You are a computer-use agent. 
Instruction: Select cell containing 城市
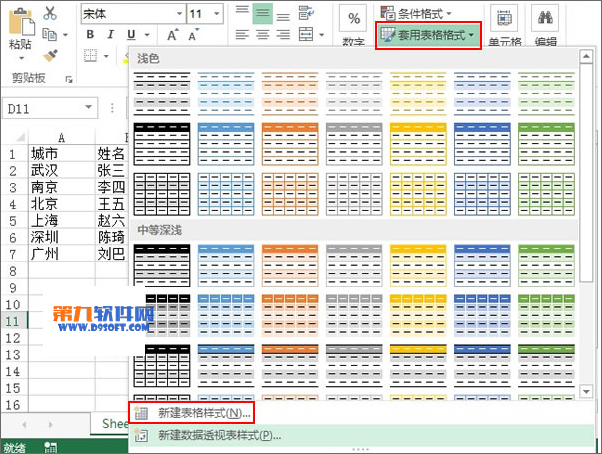point(61,154)
